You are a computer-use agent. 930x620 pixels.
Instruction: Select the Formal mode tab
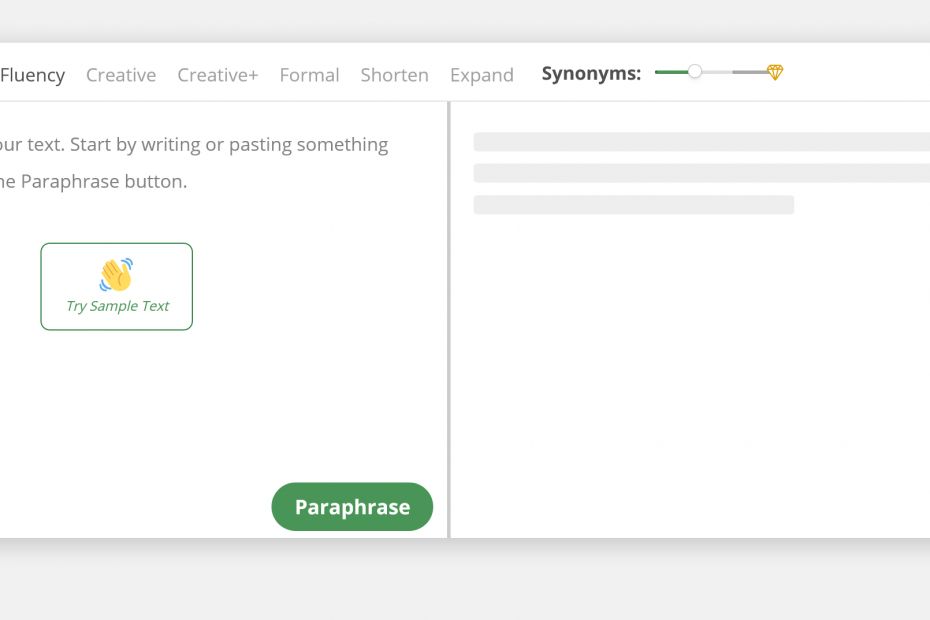(310, 75)
